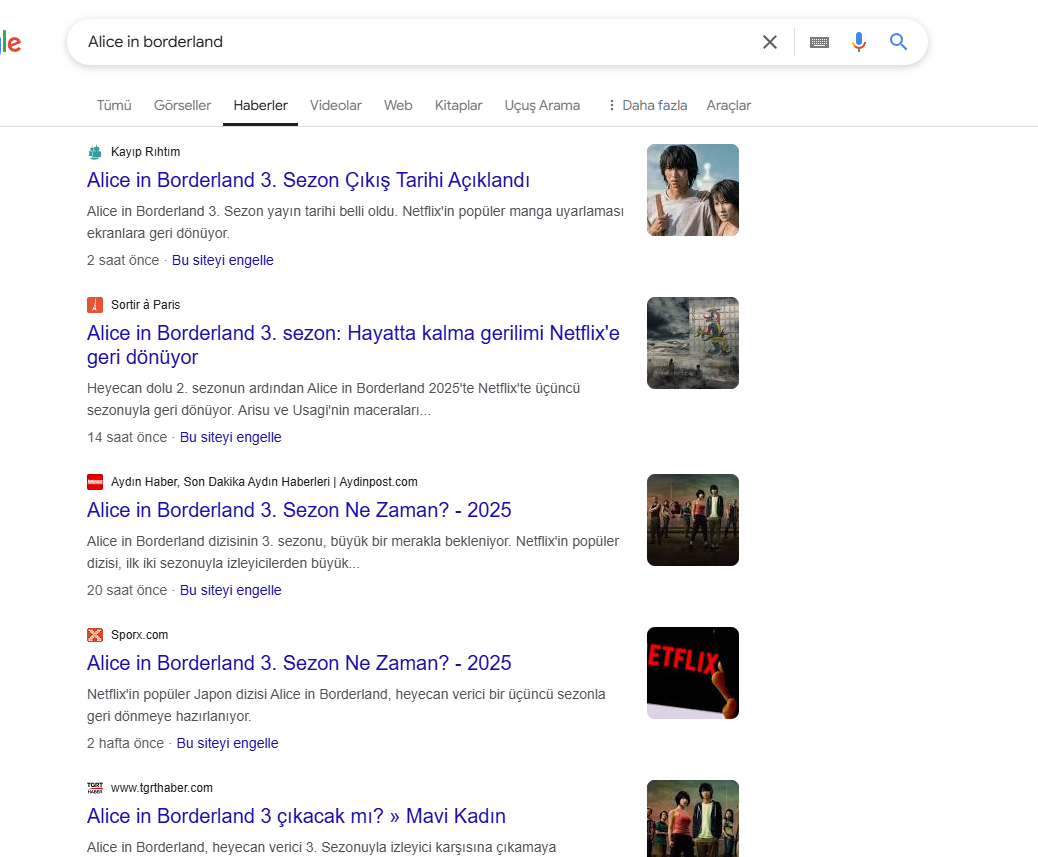Block Sortir à Paris via Bu siteyi engelle
The height and width of the screenshot is (857, 1038).
coord(230,437)
